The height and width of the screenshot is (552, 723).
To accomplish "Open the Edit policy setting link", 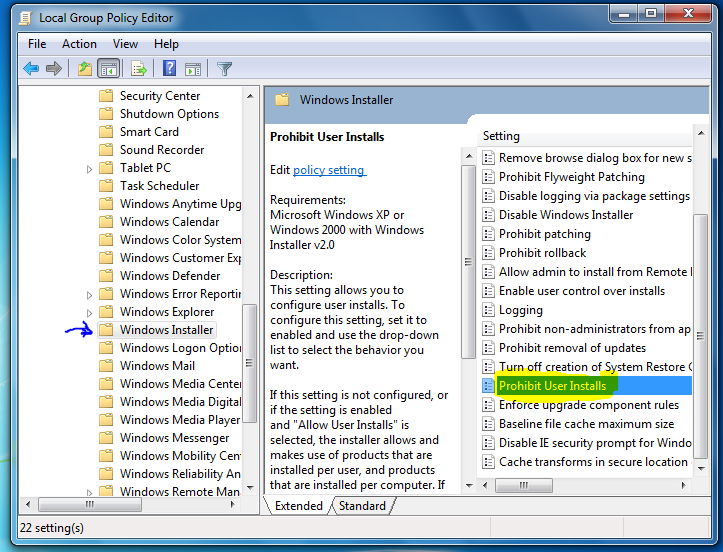I will click(x=328, y=170).
